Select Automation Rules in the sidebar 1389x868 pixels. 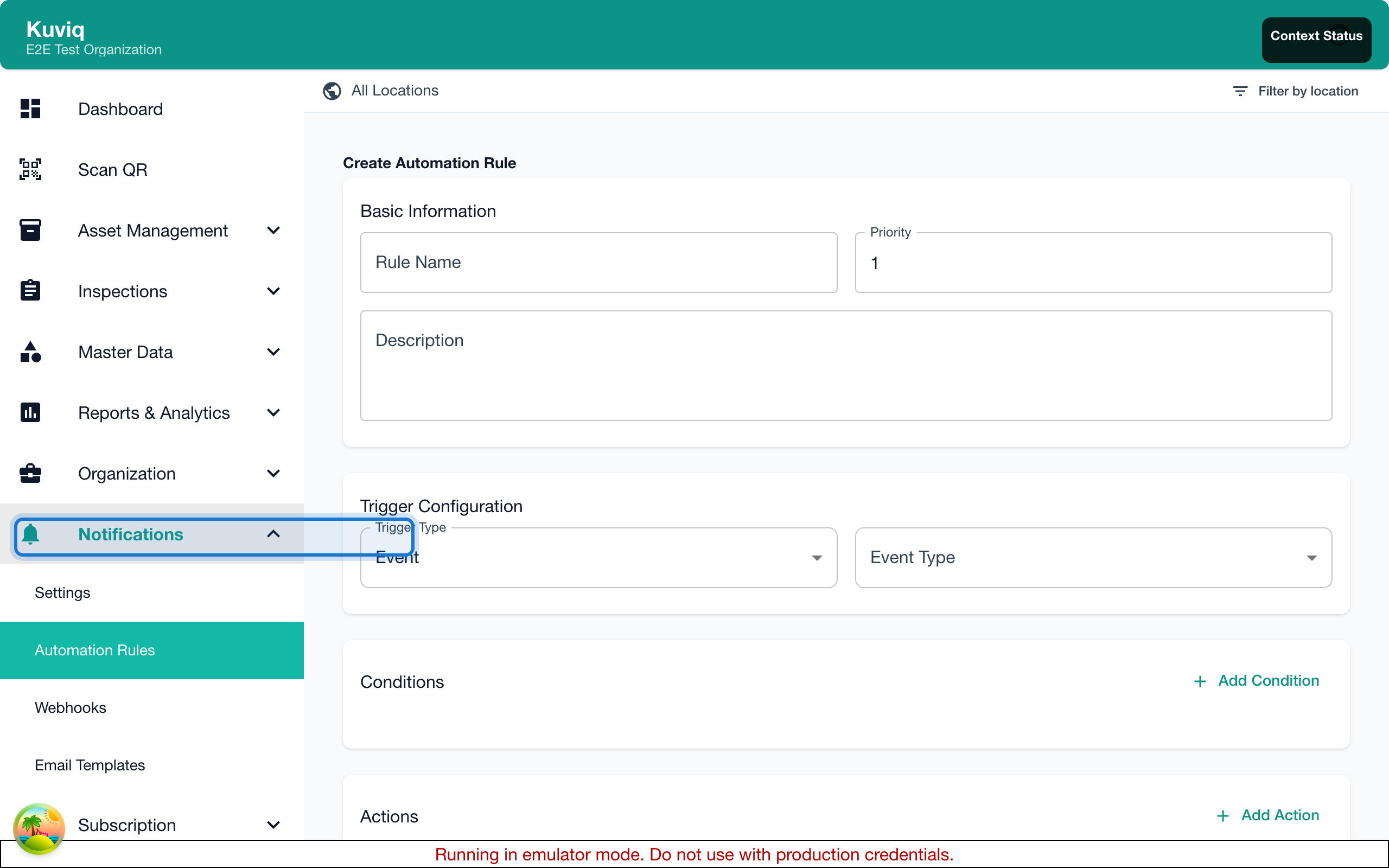(152, 650)
